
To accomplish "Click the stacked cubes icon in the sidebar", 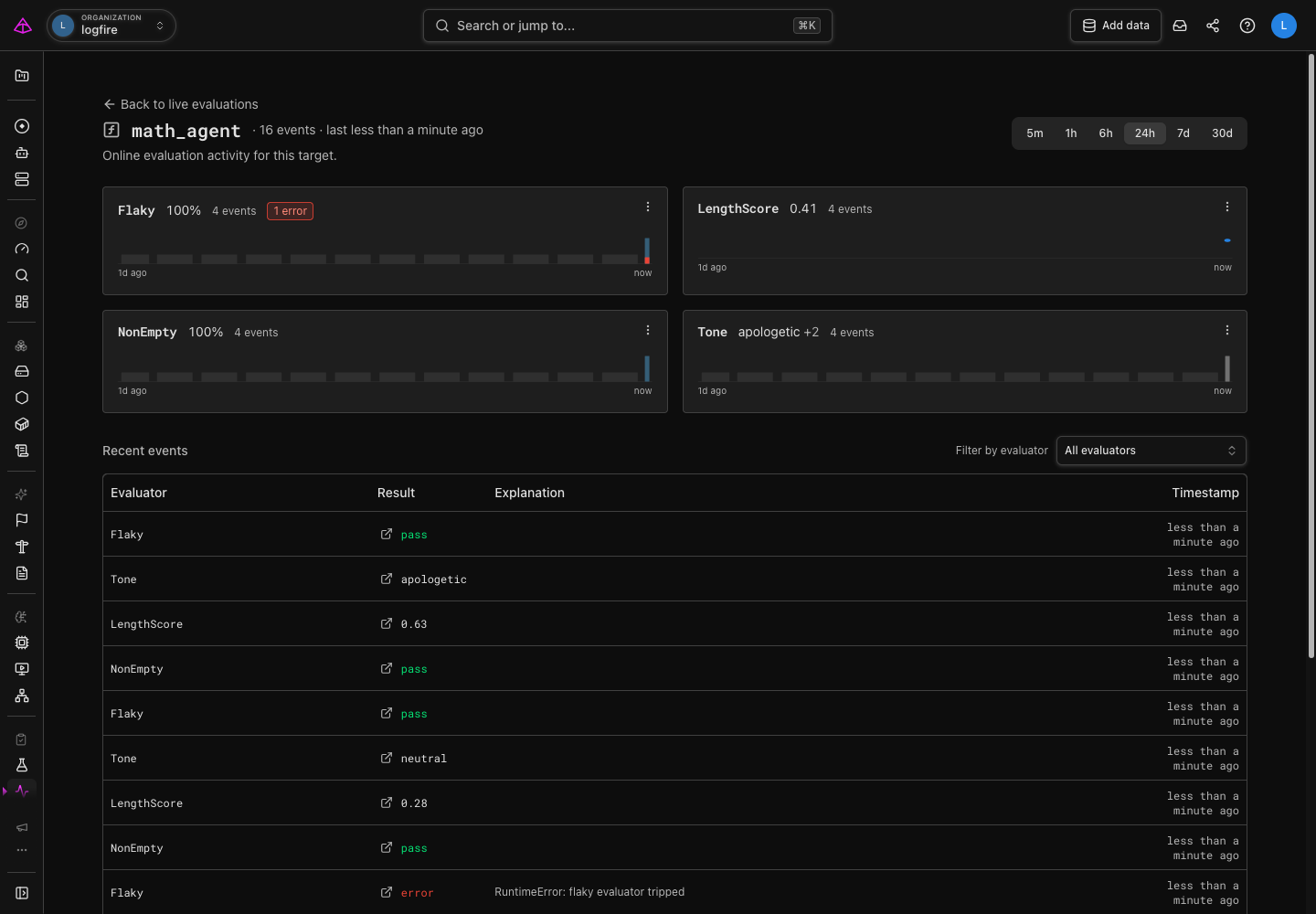I will point(22,345).
